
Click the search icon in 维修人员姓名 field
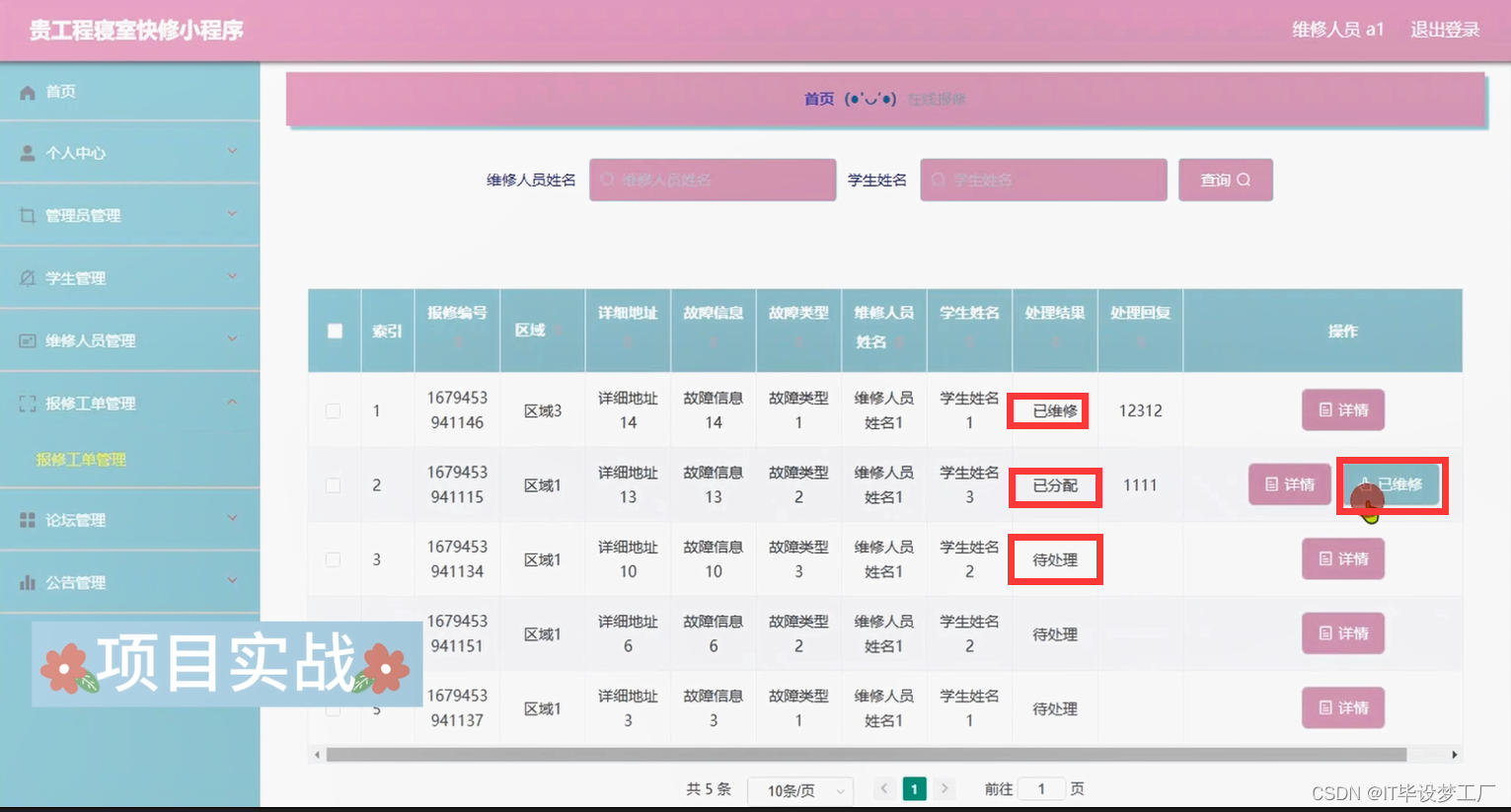coord(607,180)
